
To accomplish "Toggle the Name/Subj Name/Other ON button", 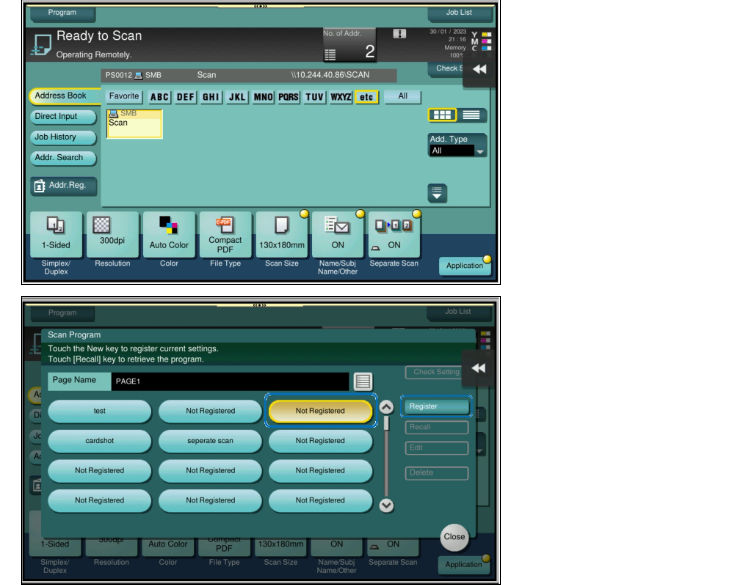I will pyautogui.click(x=337, y=234).
